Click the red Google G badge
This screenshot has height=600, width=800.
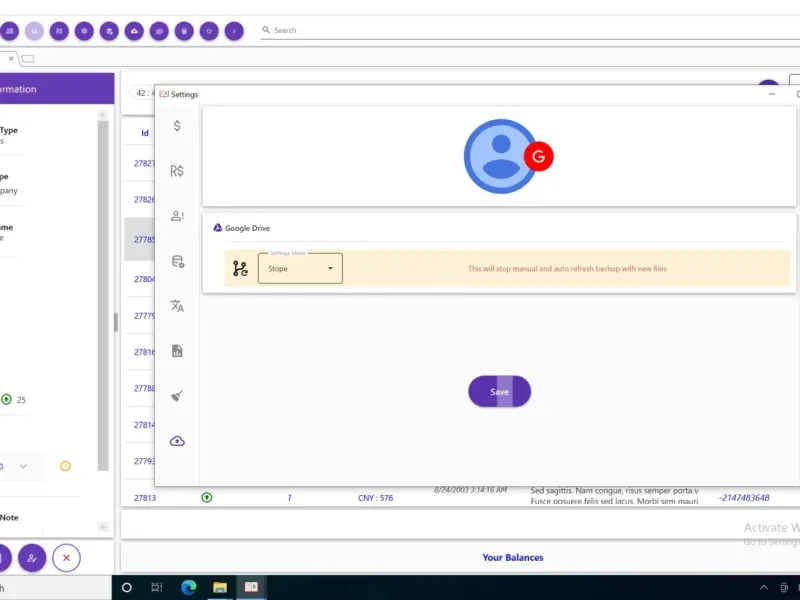click(x=538, y=157)
